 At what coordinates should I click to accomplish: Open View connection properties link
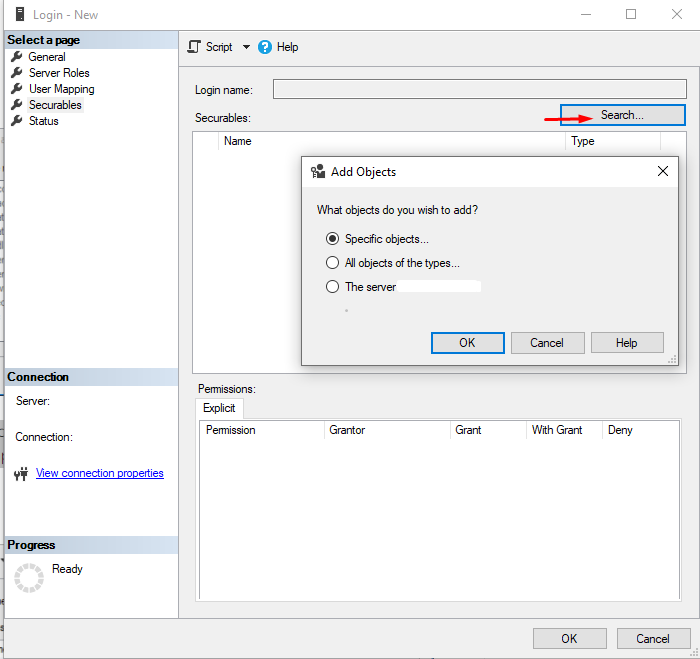[100, 473]
